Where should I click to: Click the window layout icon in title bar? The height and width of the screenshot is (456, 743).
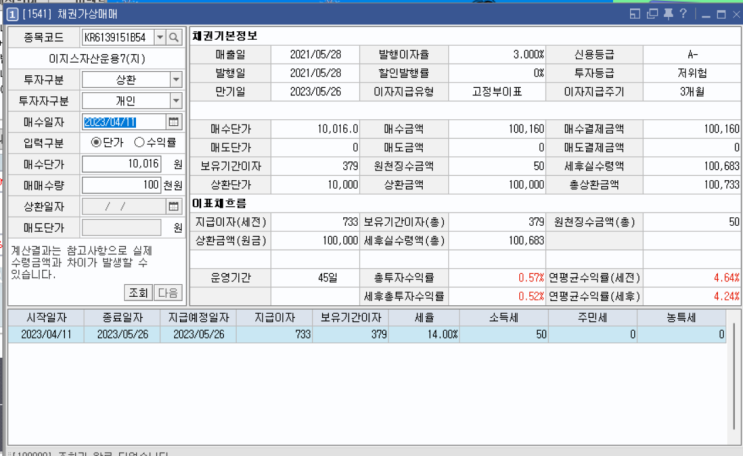[635, 14]
